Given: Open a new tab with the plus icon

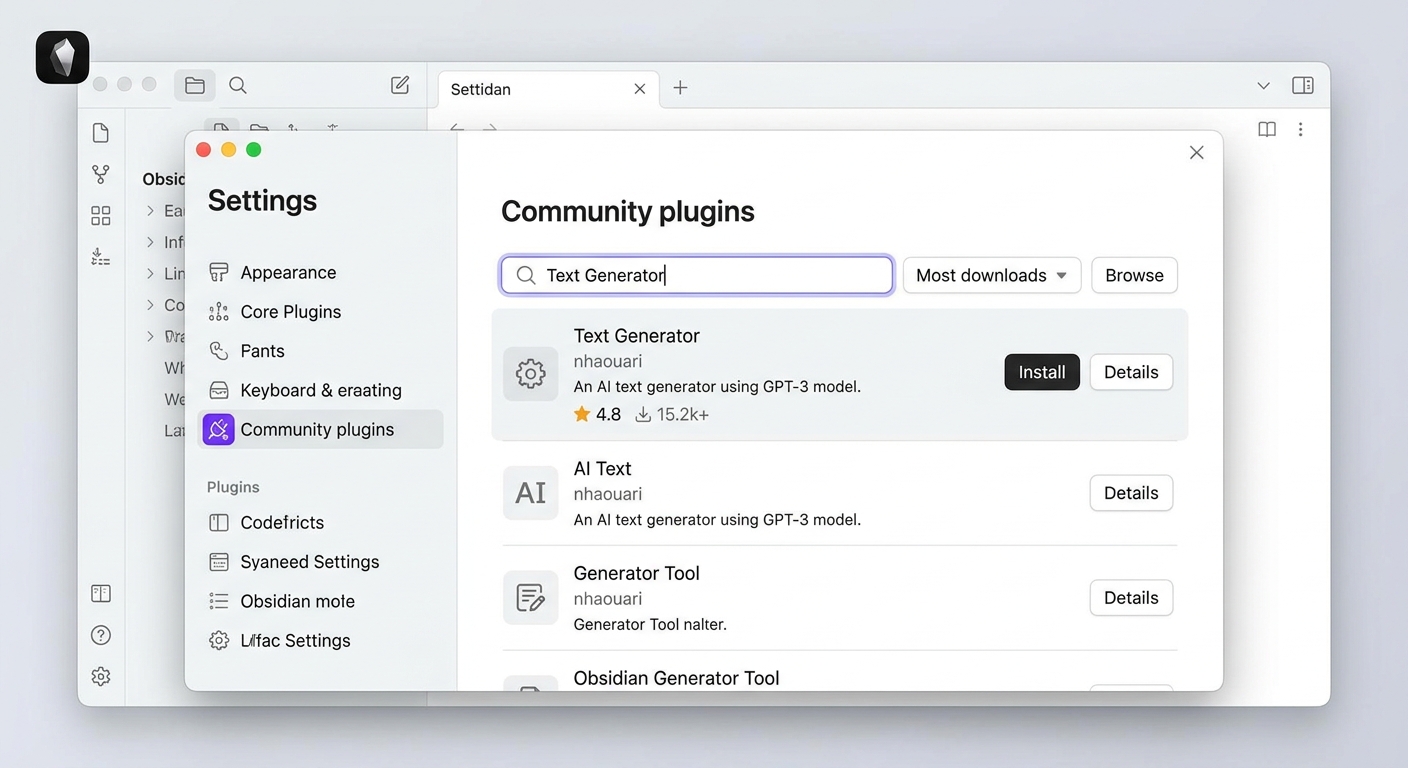Looking at the screenshot, I should (680, 88).
